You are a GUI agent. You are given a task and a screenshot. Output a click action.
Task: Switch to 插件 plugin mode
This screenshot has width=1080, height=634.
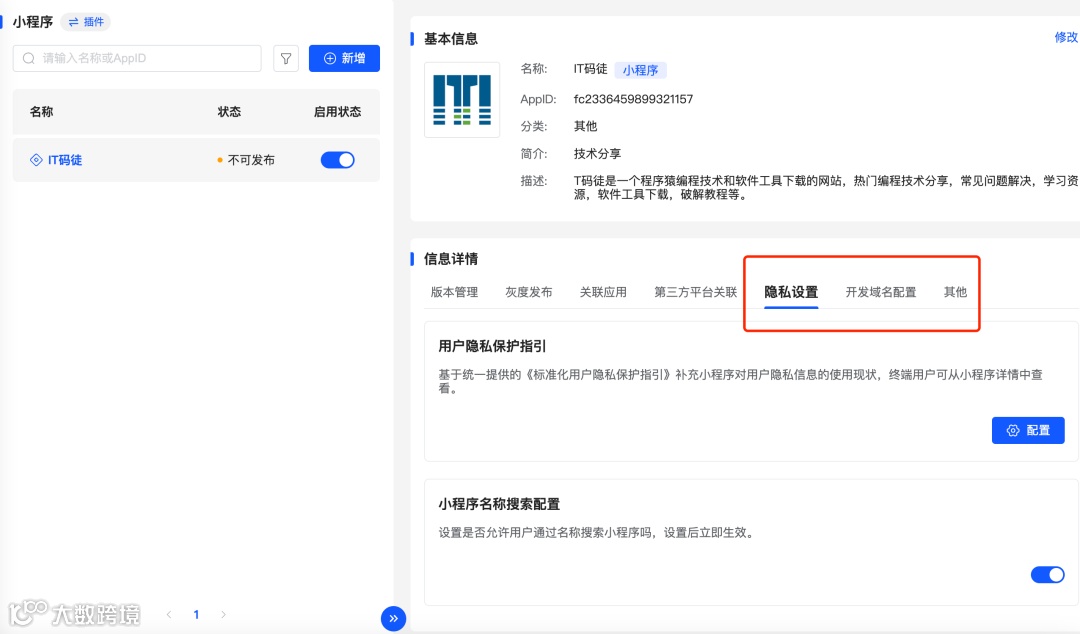coord(86,22)
